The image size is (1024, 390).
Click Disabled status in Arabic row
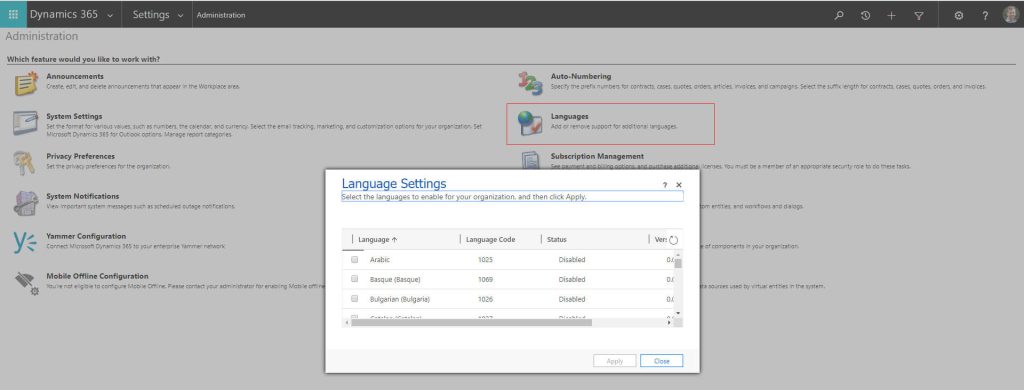coord(571,259)
